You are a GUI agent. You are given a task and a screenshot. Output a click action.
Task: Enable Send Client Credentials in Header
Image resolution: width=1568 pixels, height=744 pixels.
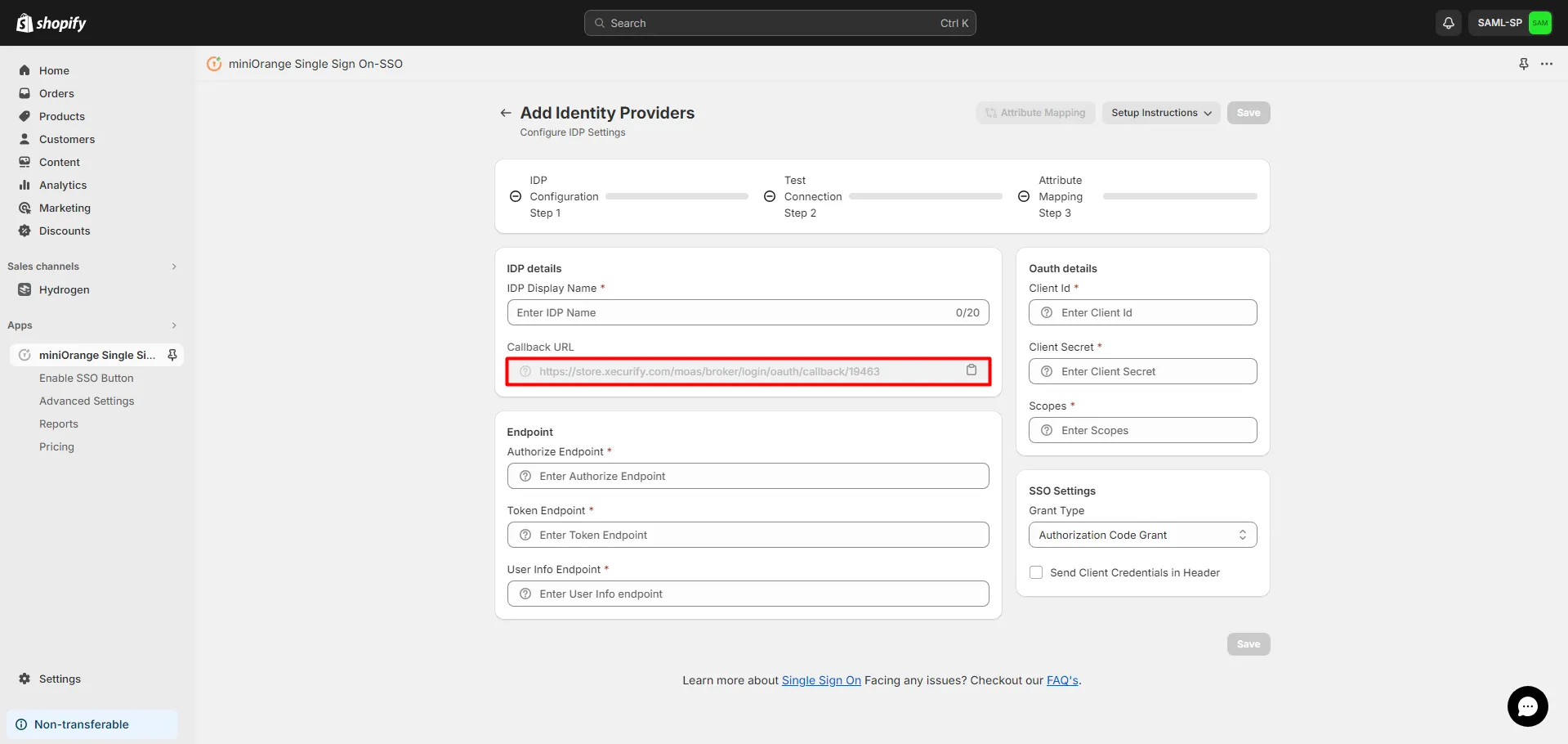(x=1036, y=572)
